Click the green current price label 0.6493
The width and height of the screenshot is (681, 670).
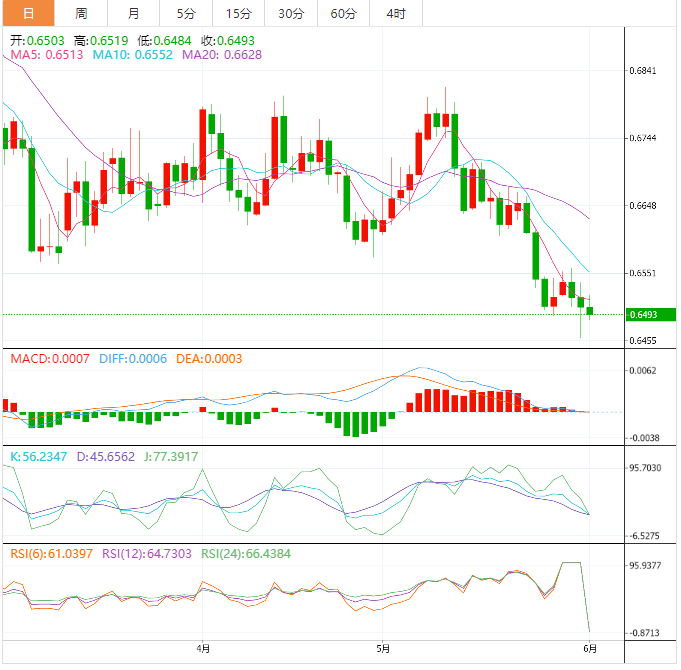click(x=648, y=315)
